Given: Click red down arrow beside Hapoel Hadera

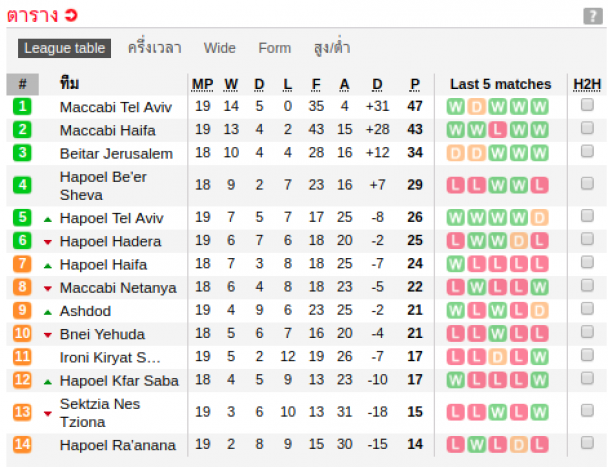Looking at the screenshot, I should pos(48,242).
